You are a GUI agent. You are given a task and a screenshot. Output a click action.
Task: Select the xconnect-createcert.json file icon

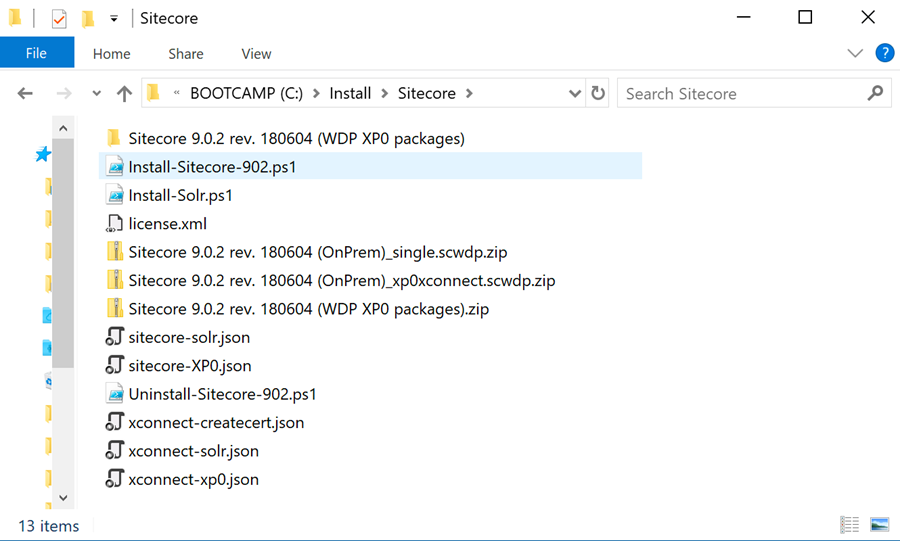115,422
